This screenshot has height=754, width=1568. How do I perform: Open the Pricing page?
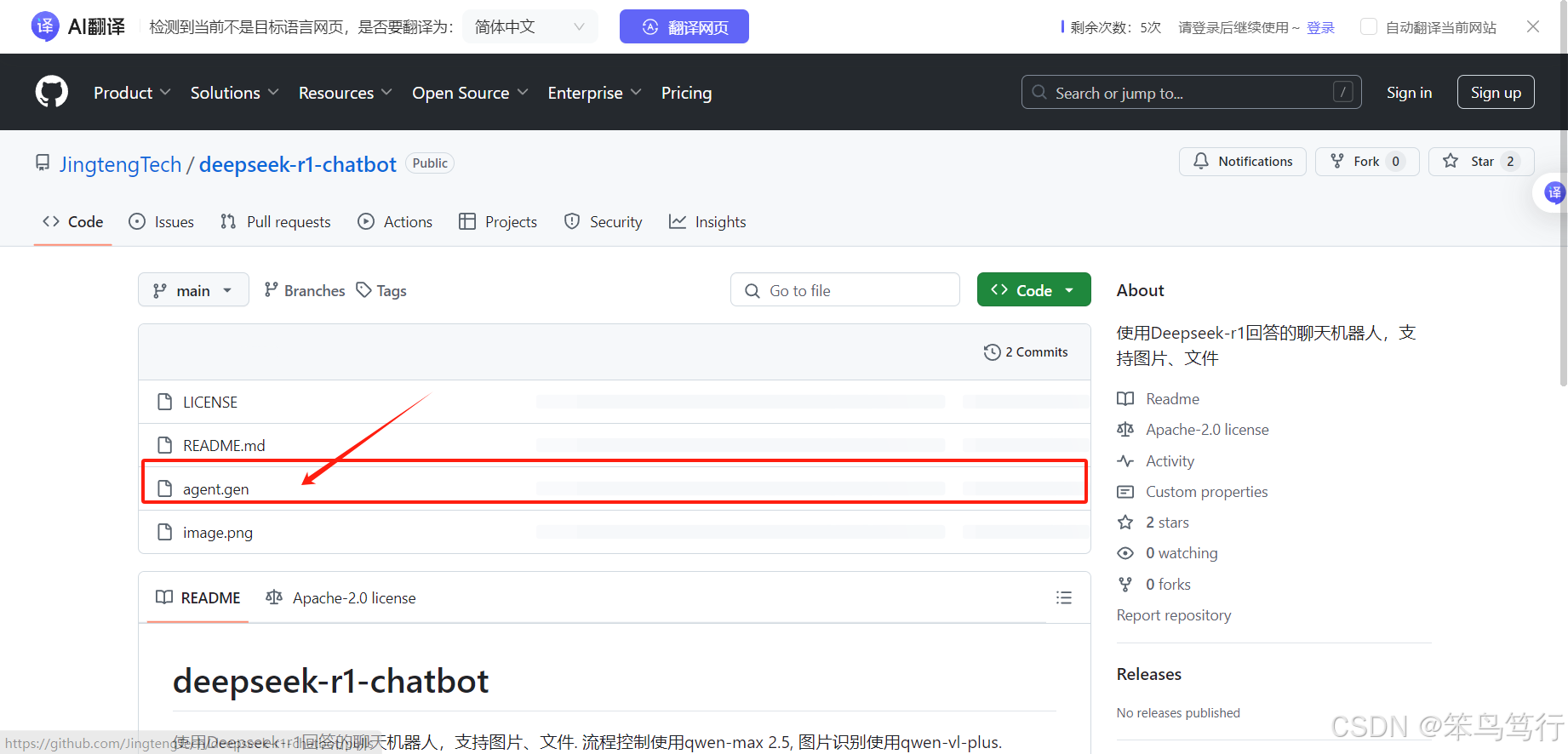coord(686,93)
